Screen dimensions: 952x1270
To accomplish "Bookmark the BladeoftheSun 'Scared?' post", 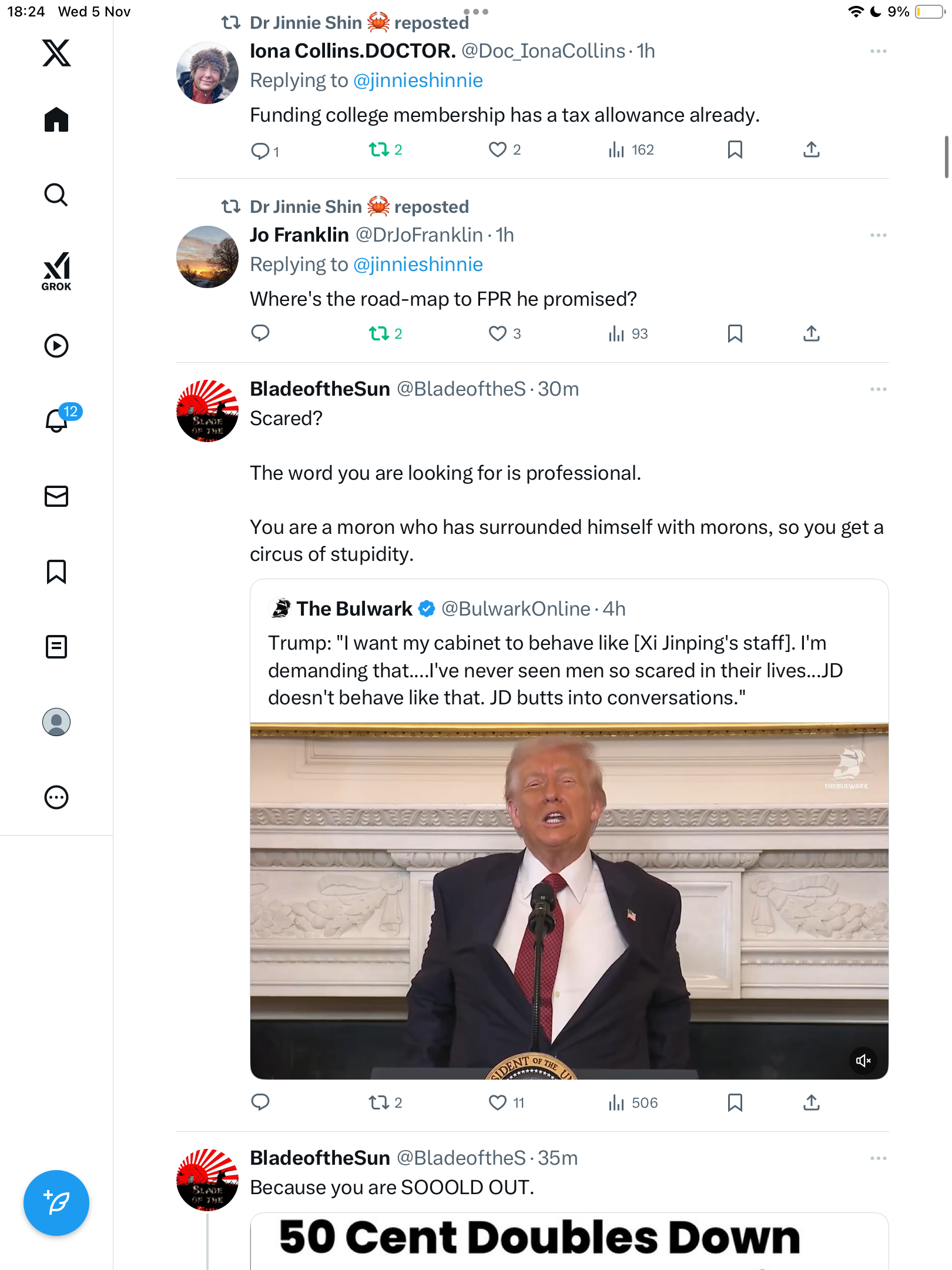I will (735, 1102).
